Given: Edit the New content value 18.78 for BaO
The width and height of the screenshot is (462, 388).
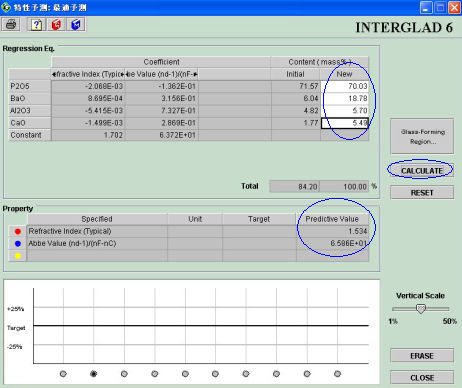Looking at the screenshot, I should (x=345, y=99).
